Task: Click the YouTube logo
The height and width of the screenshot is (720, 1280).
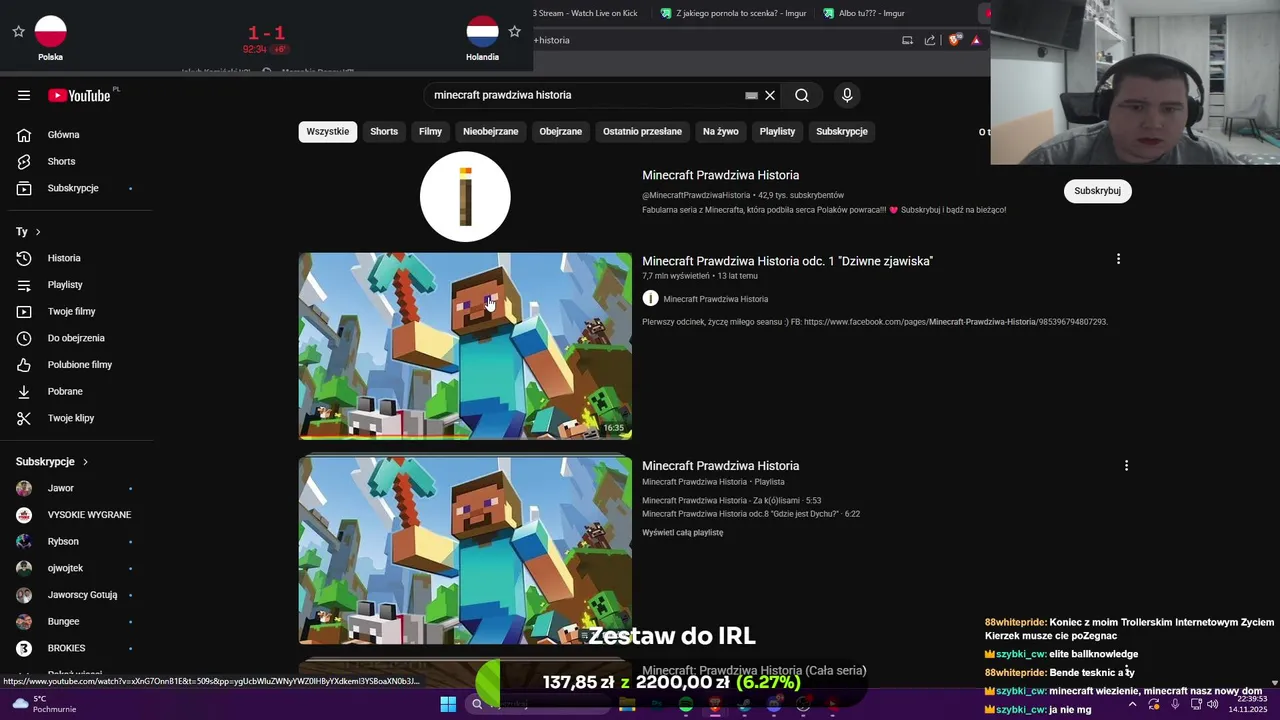Action: pos(79,95)
